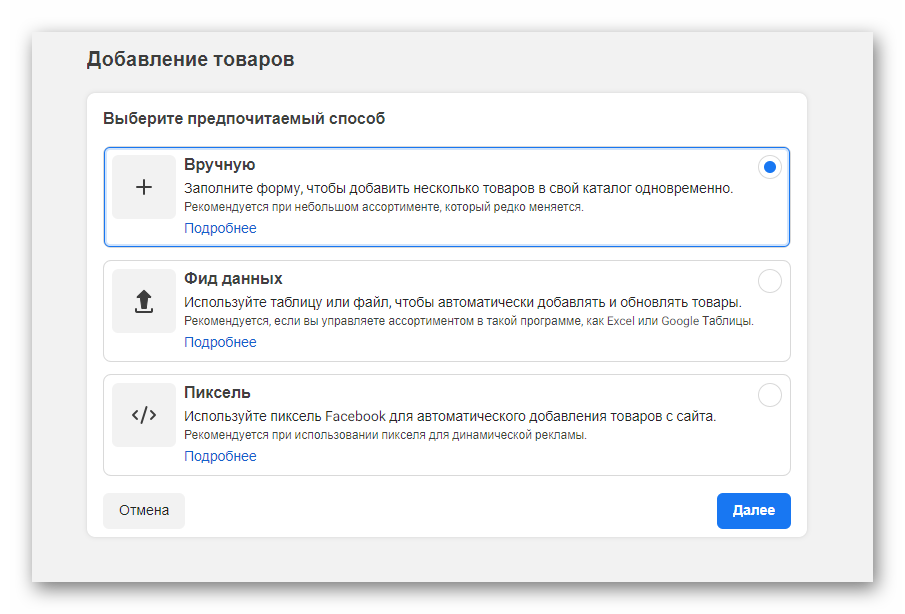The height and width of the screenshot is (614, 905).
Task: Open Подробнее link under Вручную
Action: point(220,228)
